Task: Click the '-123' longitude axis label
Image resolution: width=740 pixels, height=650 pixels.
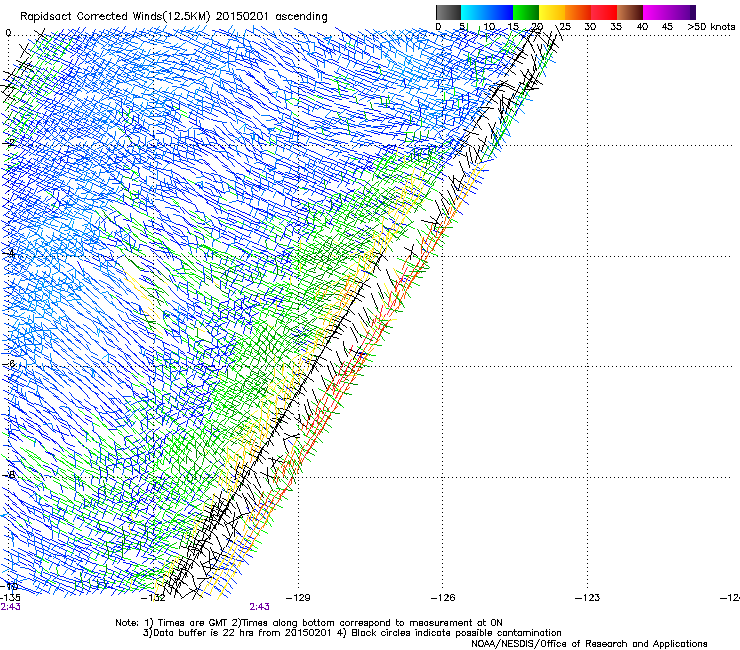Action: (588, 598)
